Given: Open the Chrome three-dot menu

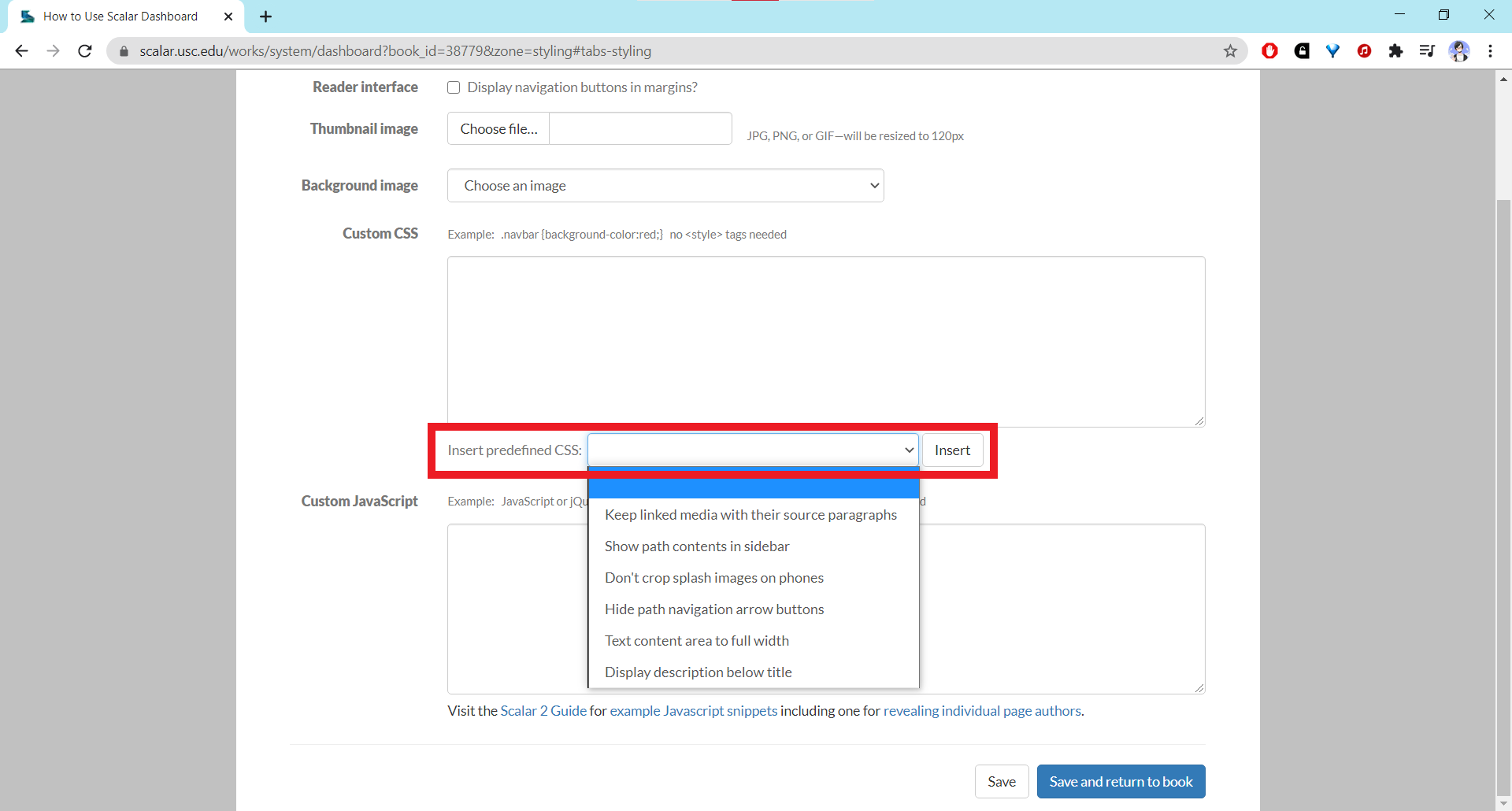Looking at the screenshot, I should tap(1490, 51).
